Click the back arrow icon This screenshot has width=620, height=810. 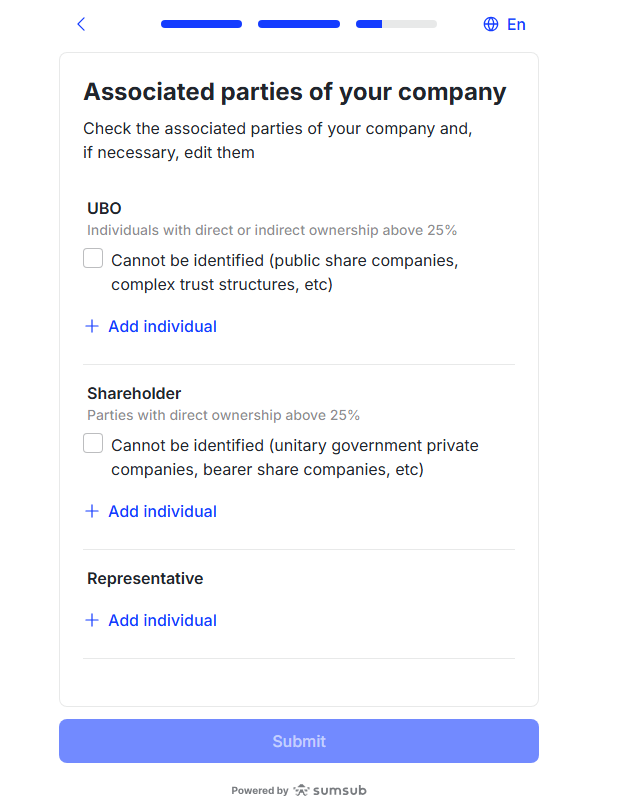point(81,24)
